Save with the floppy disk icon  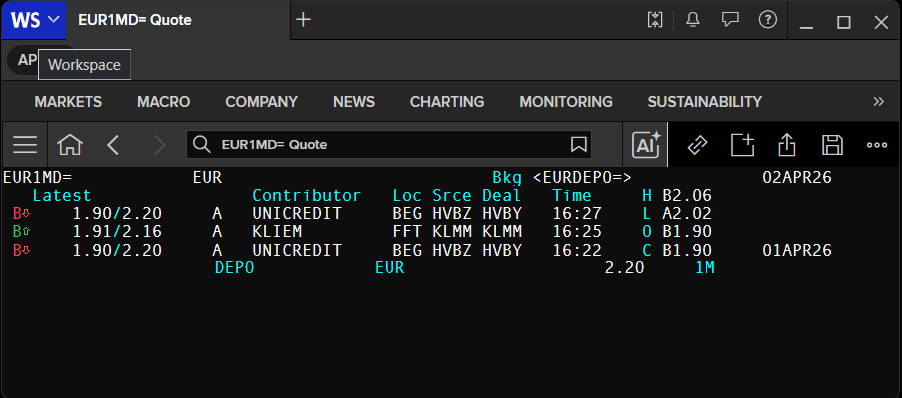pyautogui.click(x=832, y=145)
